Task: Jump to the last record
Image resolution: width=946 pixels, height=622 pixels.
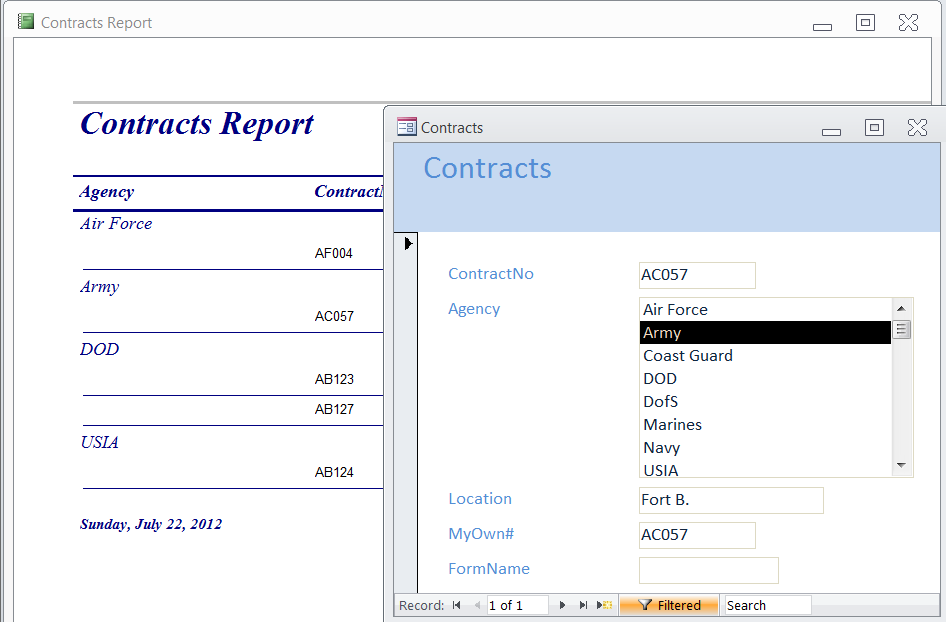Action: tap(583, 605)
